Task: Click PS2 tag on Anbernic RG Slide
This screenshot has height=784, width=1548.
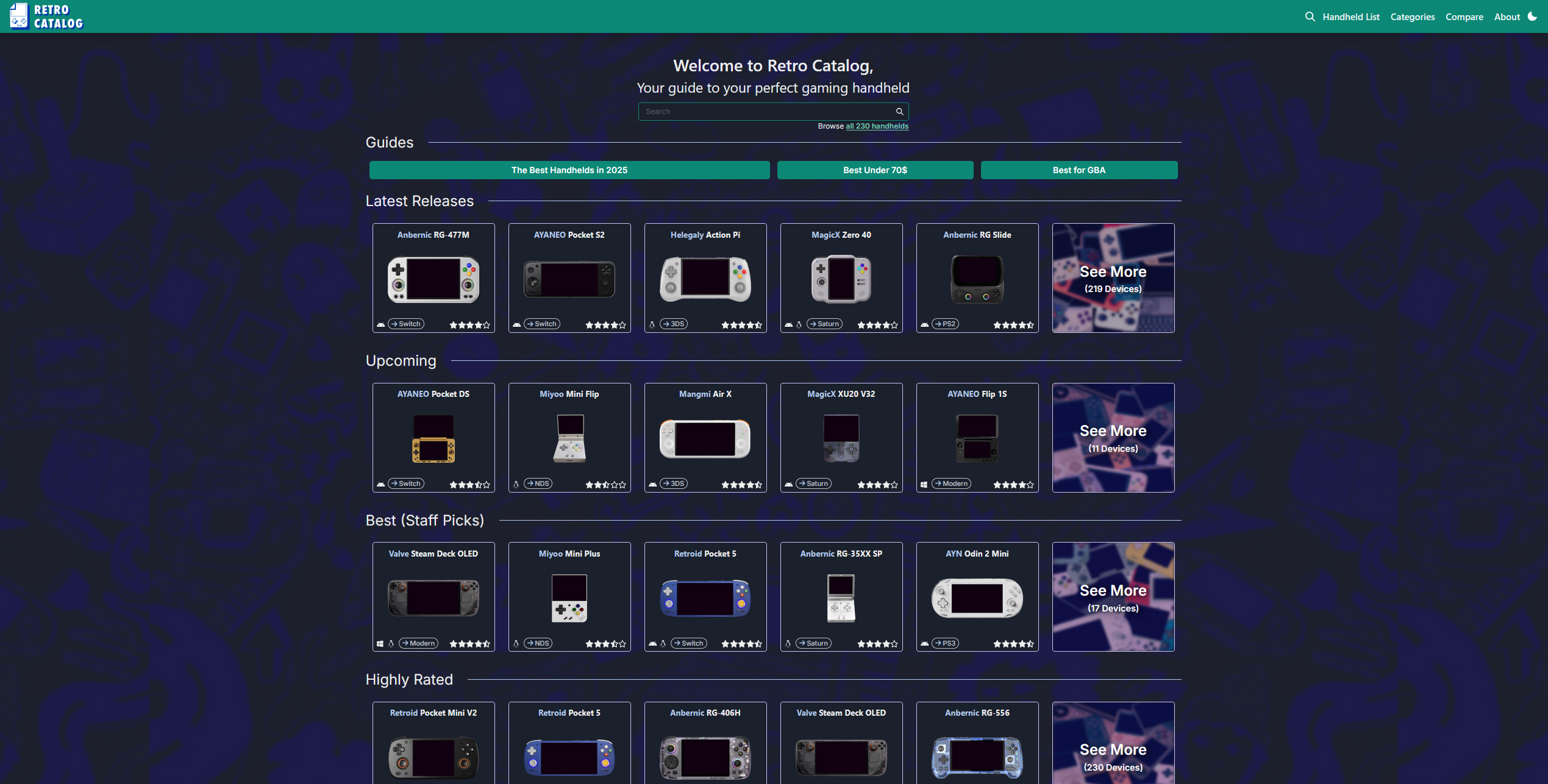Action: (x=945, y=324)
